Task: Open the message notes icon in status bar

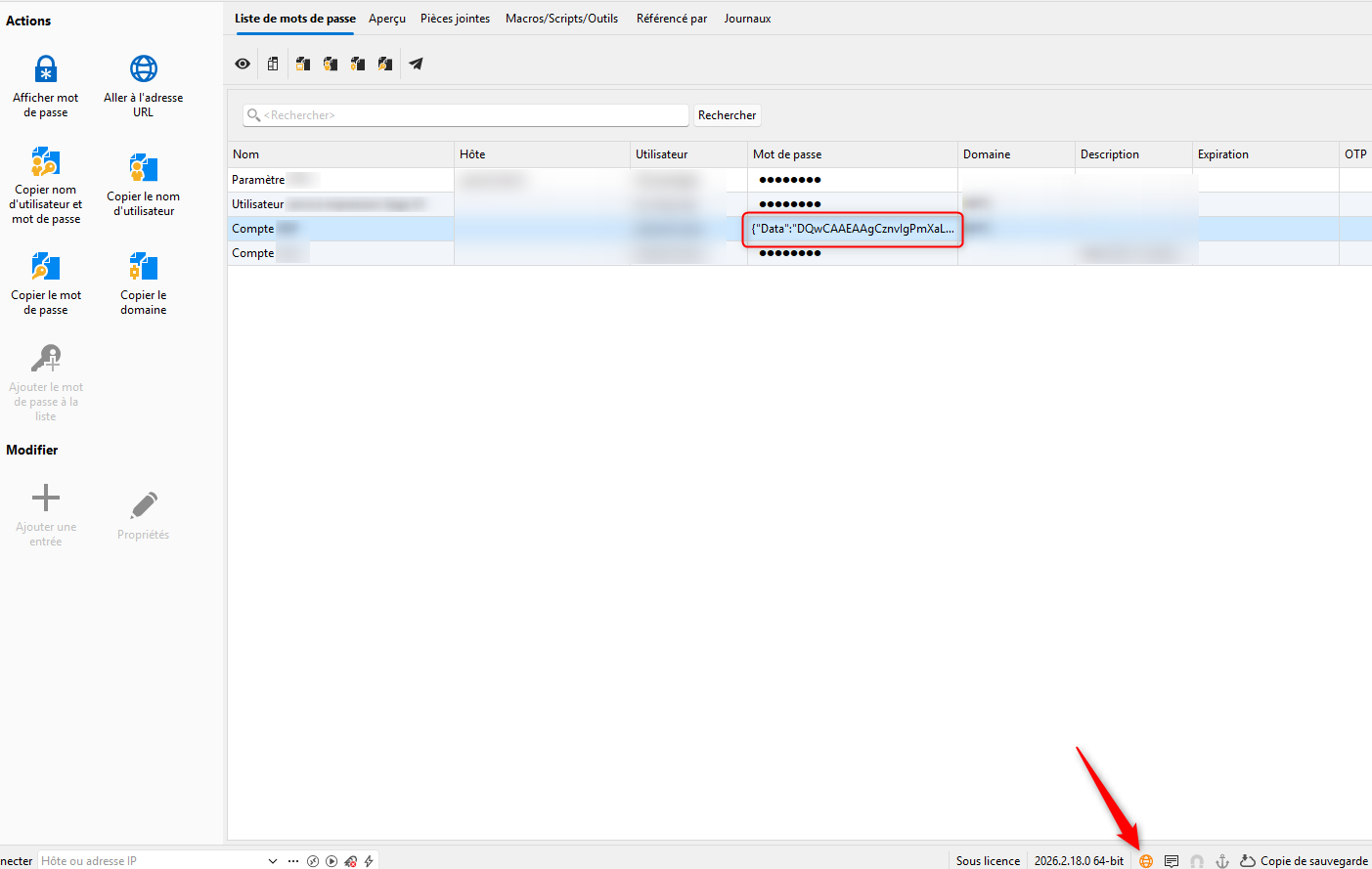Action: coord(1172,861)
